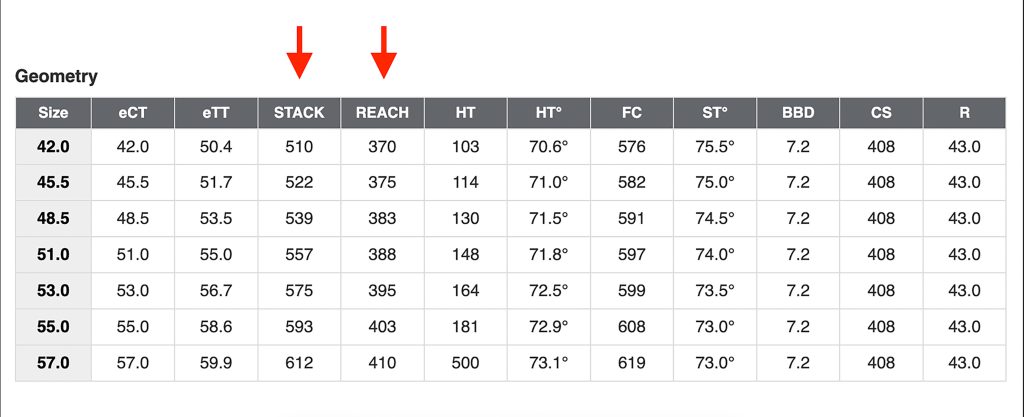The width and height of the screenshot is (1024, 417).
Task: Click the ST° column header
Action: click(715, 113)
